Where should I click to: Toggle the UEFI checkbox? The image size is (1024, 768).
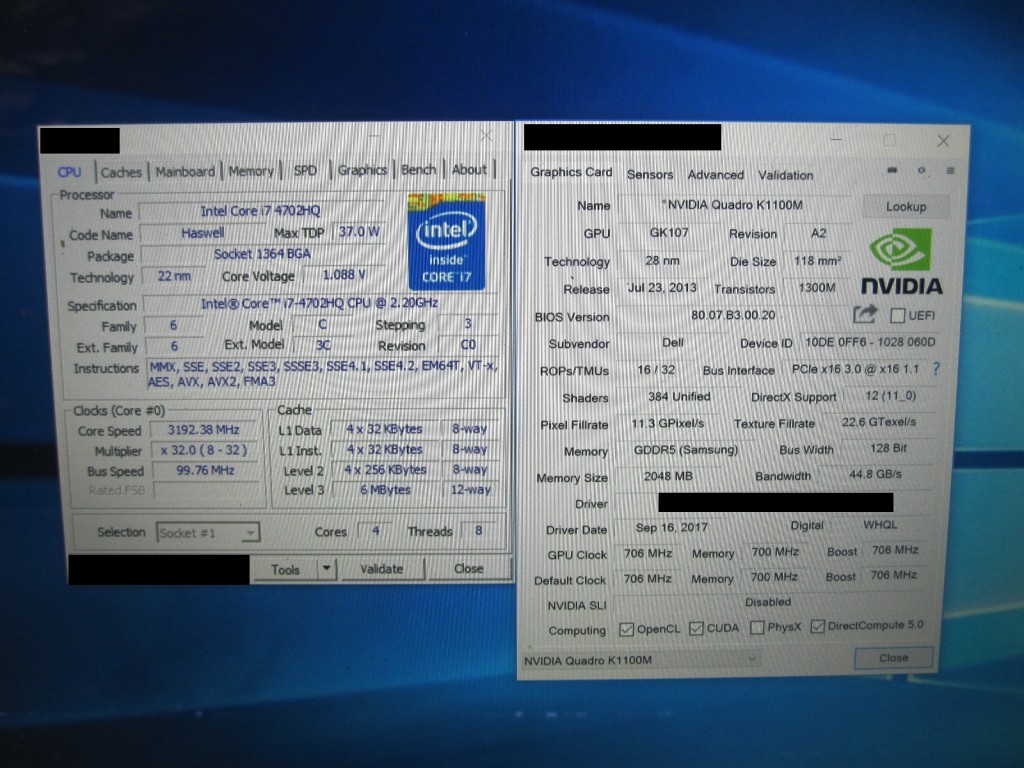[x=898, y=316]
